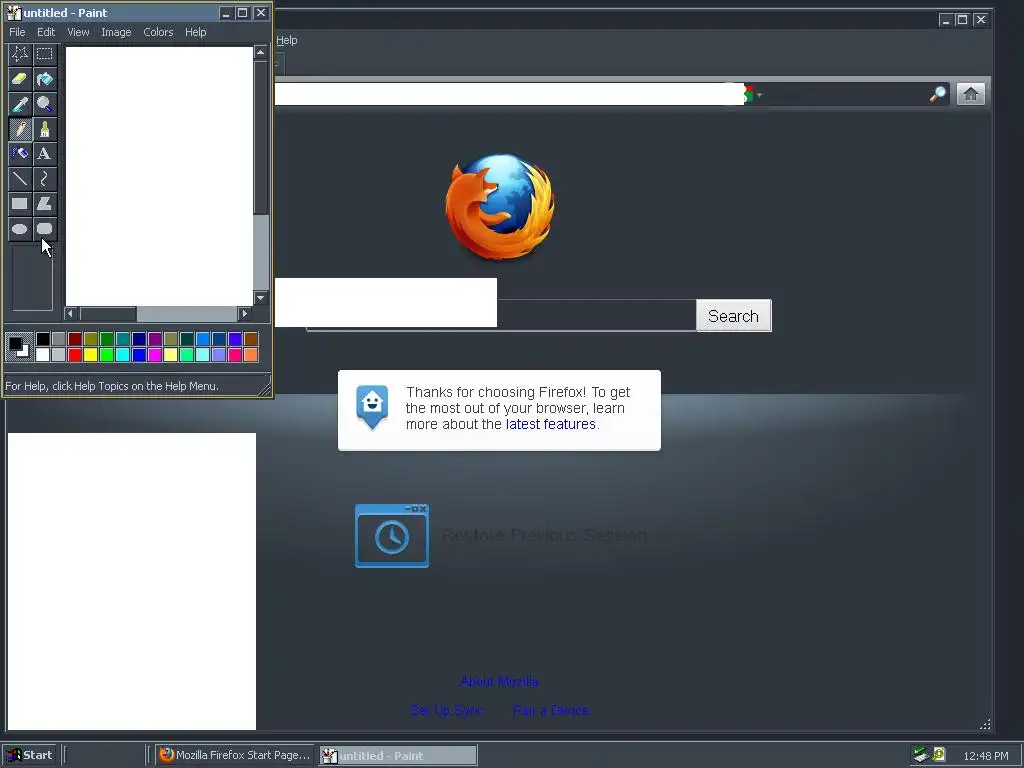1024x768 pixels.
Task: Activate the Pick Color eyedropper tool
Action: [x=20, y=104]
